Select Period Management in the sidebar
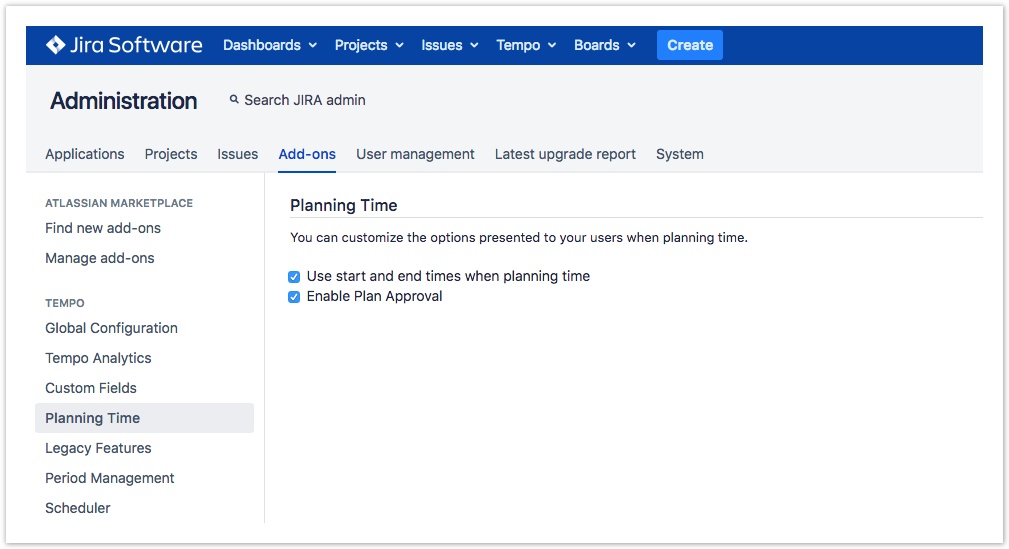 (x=110, y=478)
